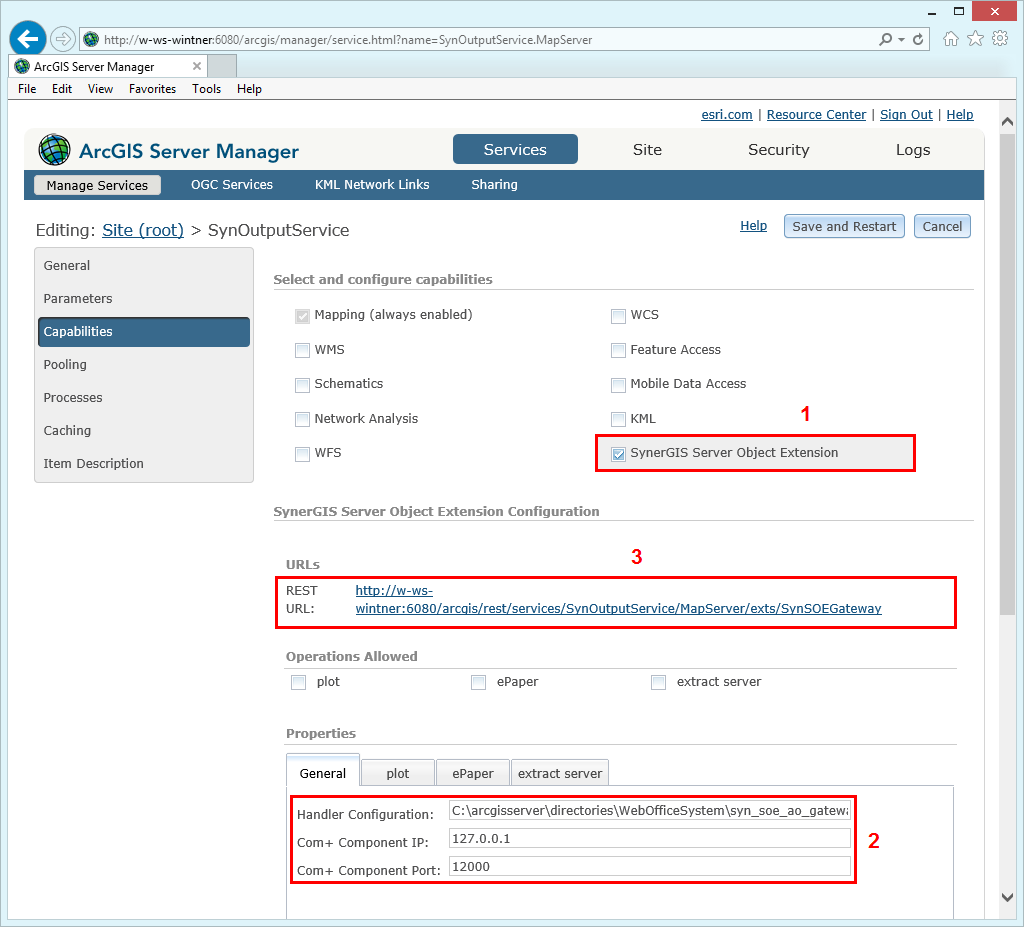
Task: Select the plot properties tab
Action: click(397, 772)
